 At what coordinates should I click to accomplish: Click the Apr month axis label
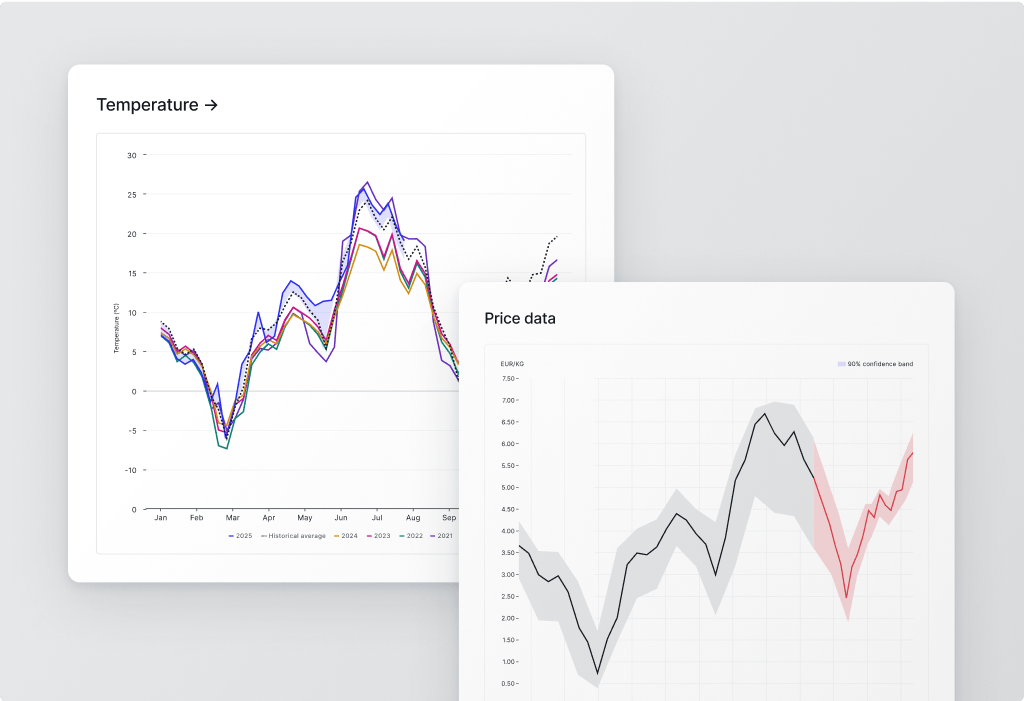click(268, 519)
